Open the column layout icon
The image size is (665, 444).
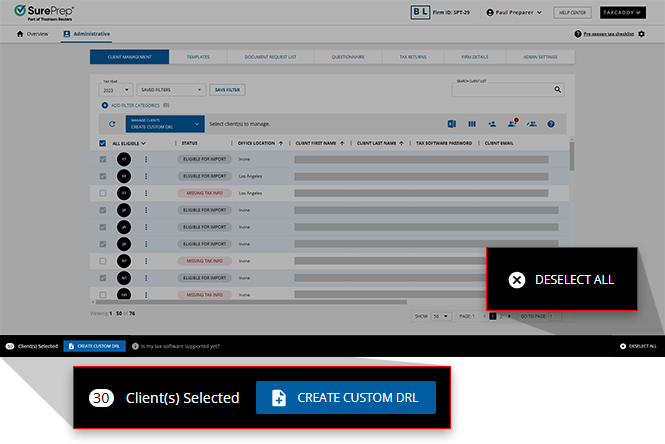pyautogui.click(x=471, y=124)
